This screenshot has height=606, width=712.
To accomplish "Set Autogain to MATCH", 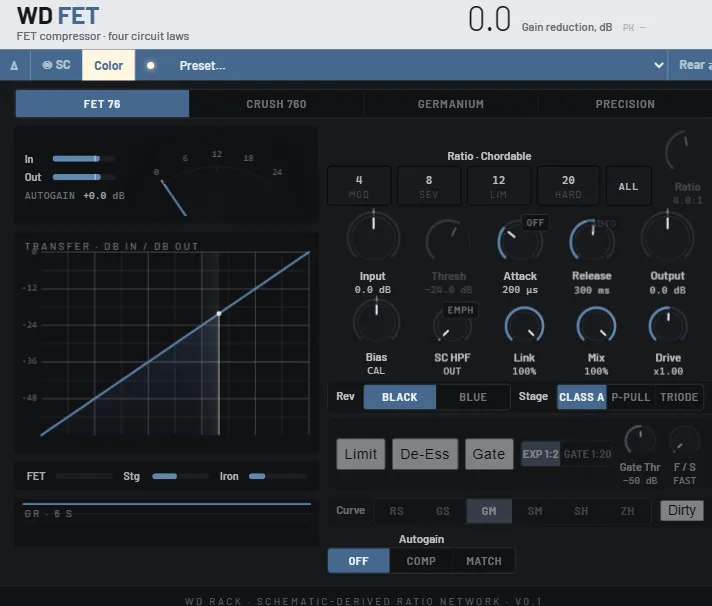I will click(x=484, y=561).
